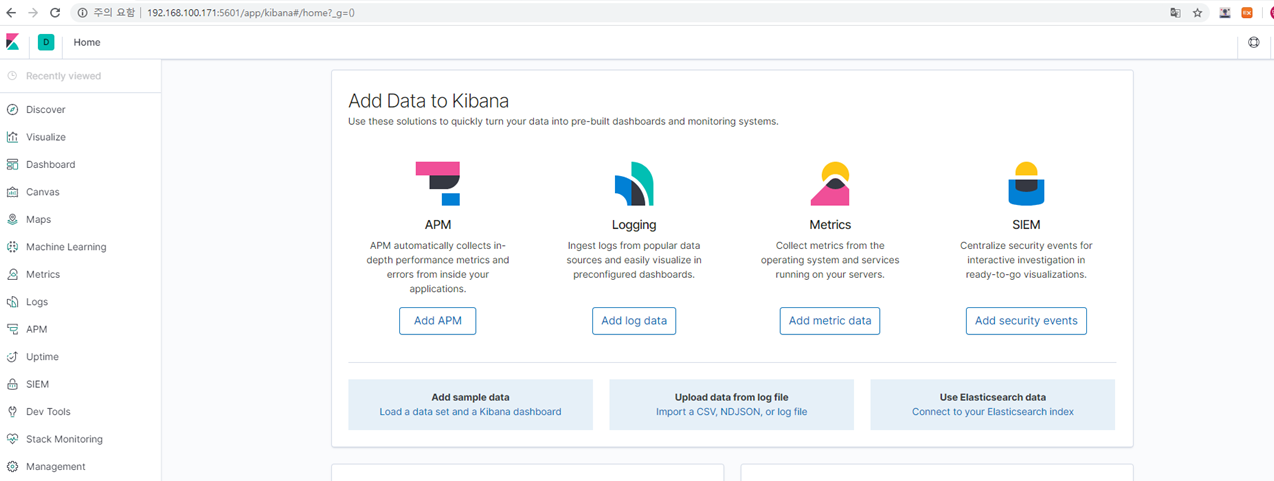Screen dimensions: 1274x481
Task: Click the SIEM solution logo
Action: pos(1026,184)
